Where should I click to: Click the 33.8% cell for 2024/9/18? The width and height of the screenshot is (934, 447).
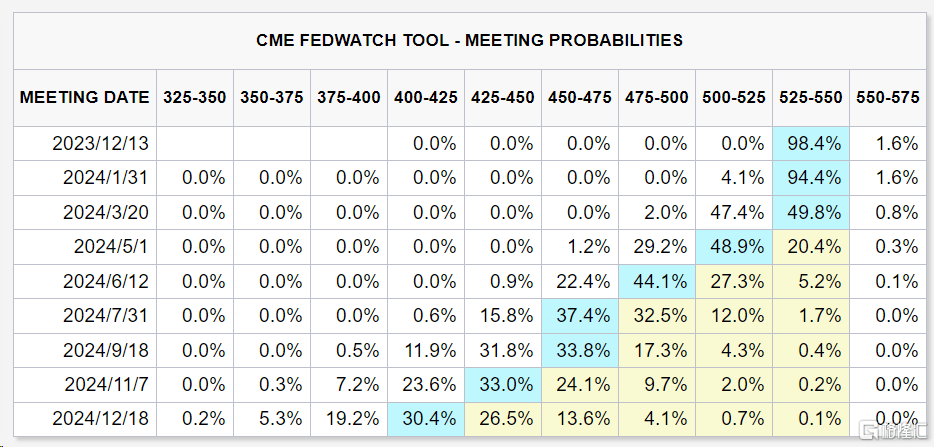tap(580, 350)
